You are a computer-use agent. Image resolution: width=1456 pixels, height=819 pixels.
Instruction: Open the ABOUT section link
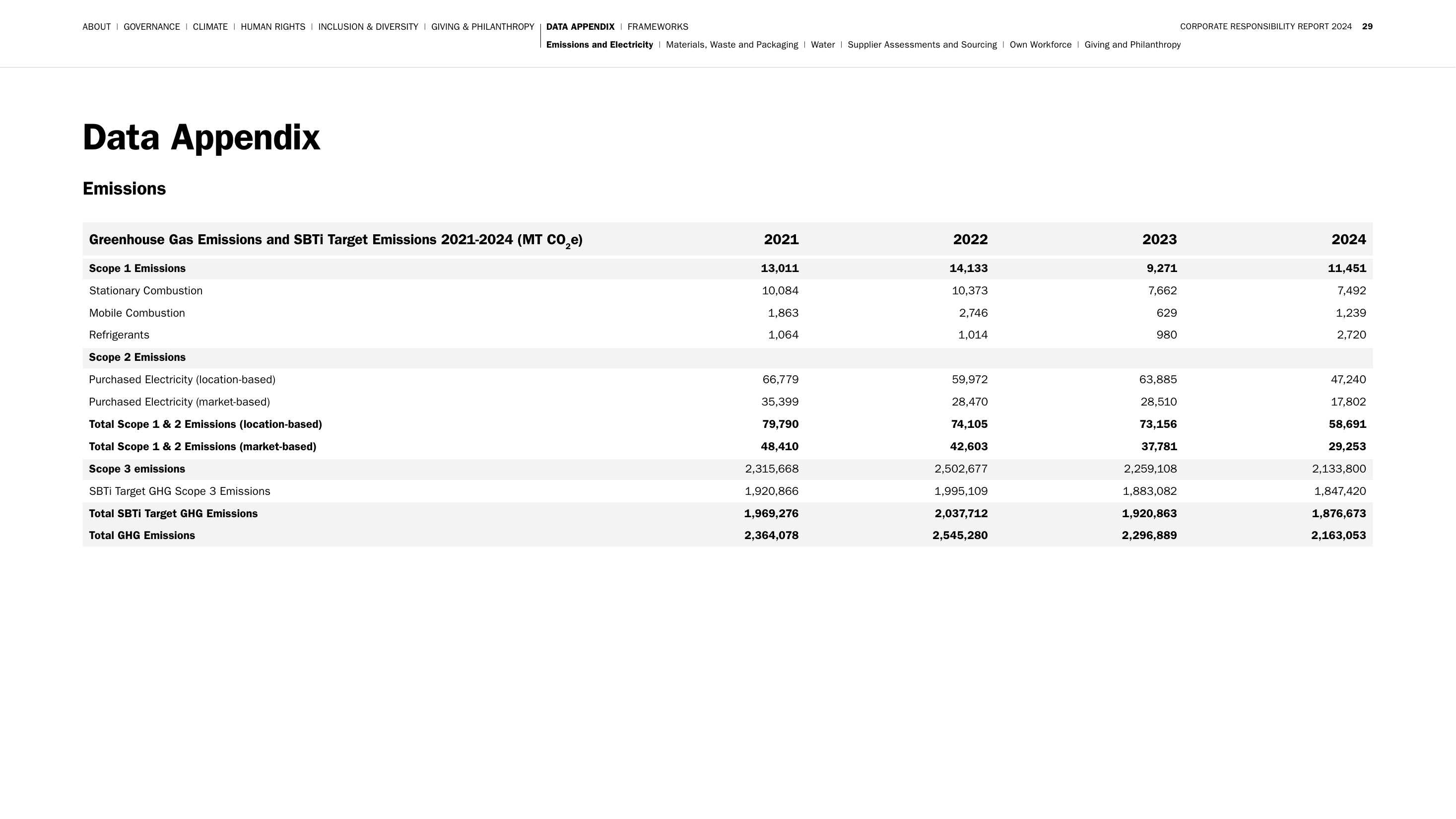[97, 27]
